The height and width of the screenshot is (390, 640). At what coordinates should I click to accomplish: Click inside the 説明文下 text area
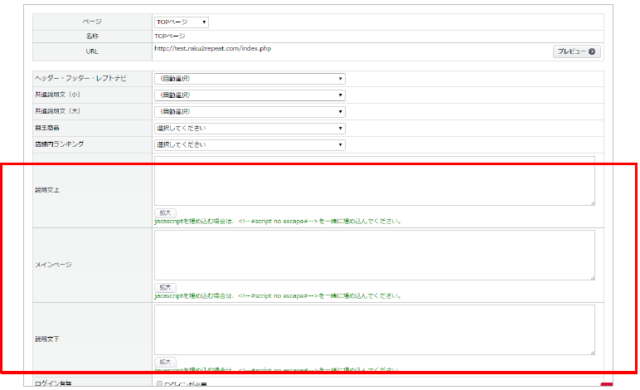tap(374, 330)
